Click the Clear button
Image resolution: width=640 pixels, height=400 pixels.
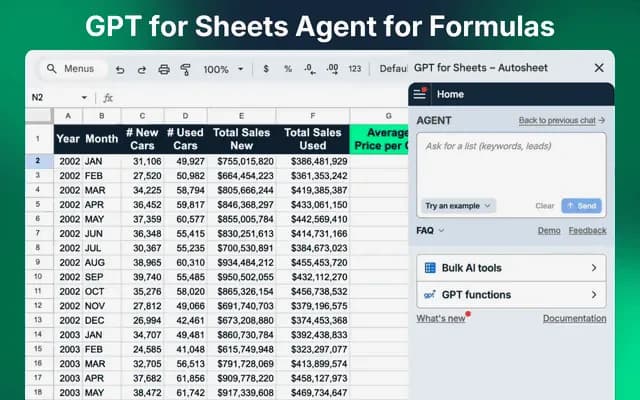pos(544,206)
